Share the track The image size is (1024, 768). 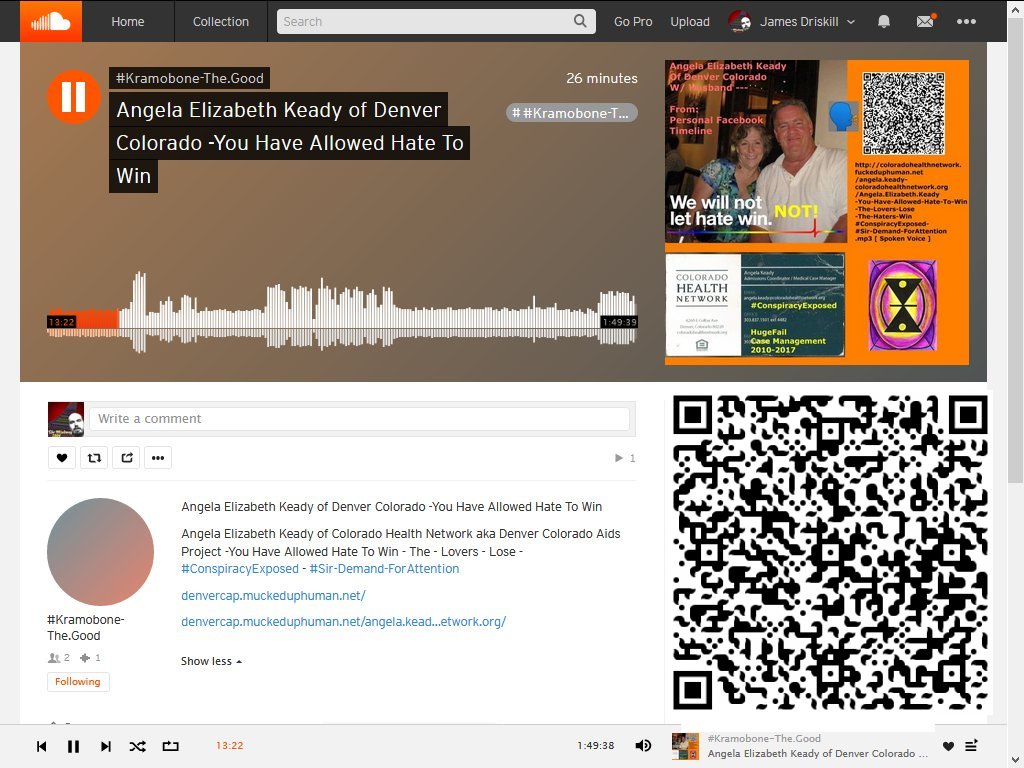tap(126, 458)
